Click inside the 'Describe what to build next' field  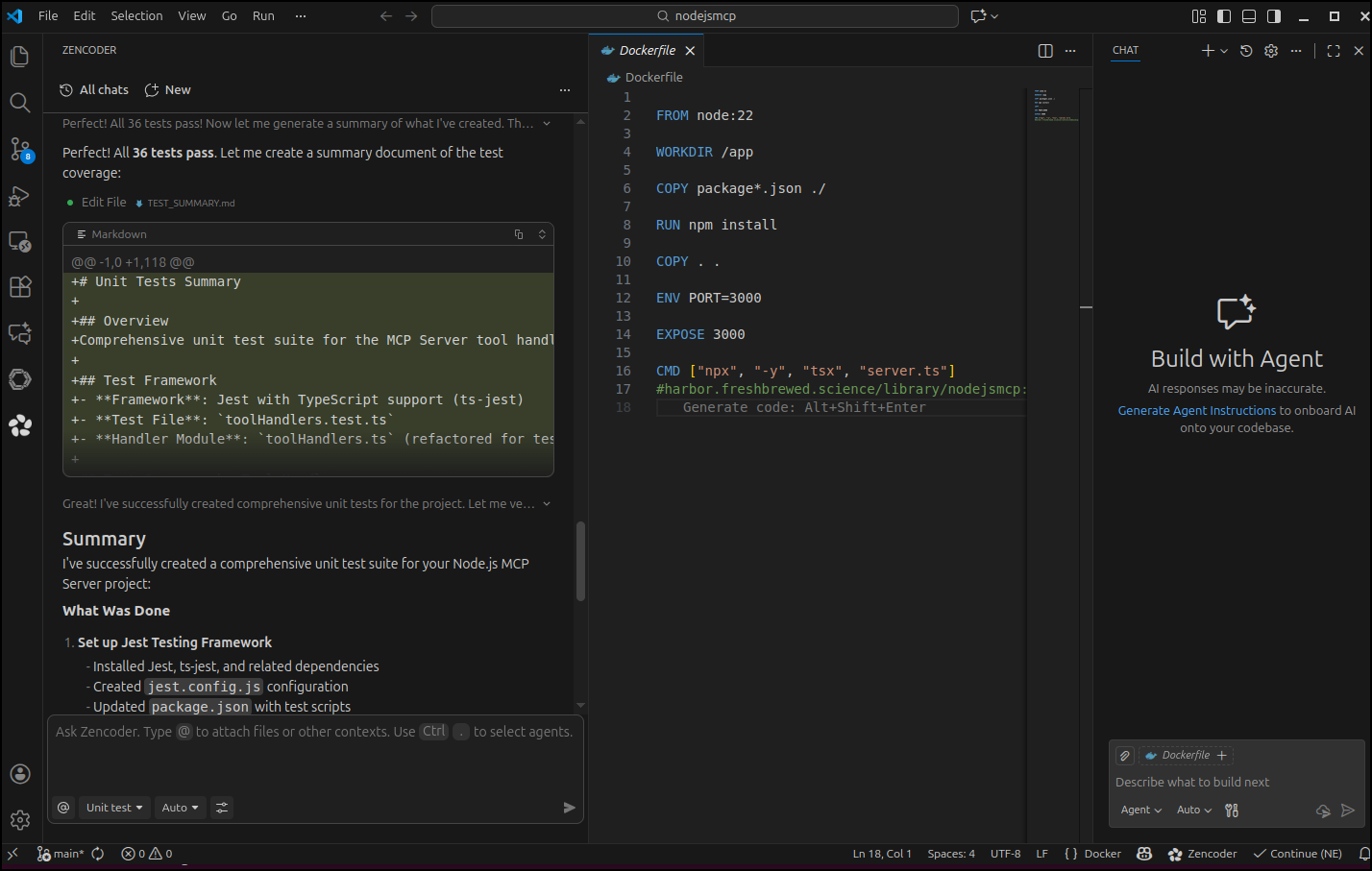click(x=1191, y=782)
